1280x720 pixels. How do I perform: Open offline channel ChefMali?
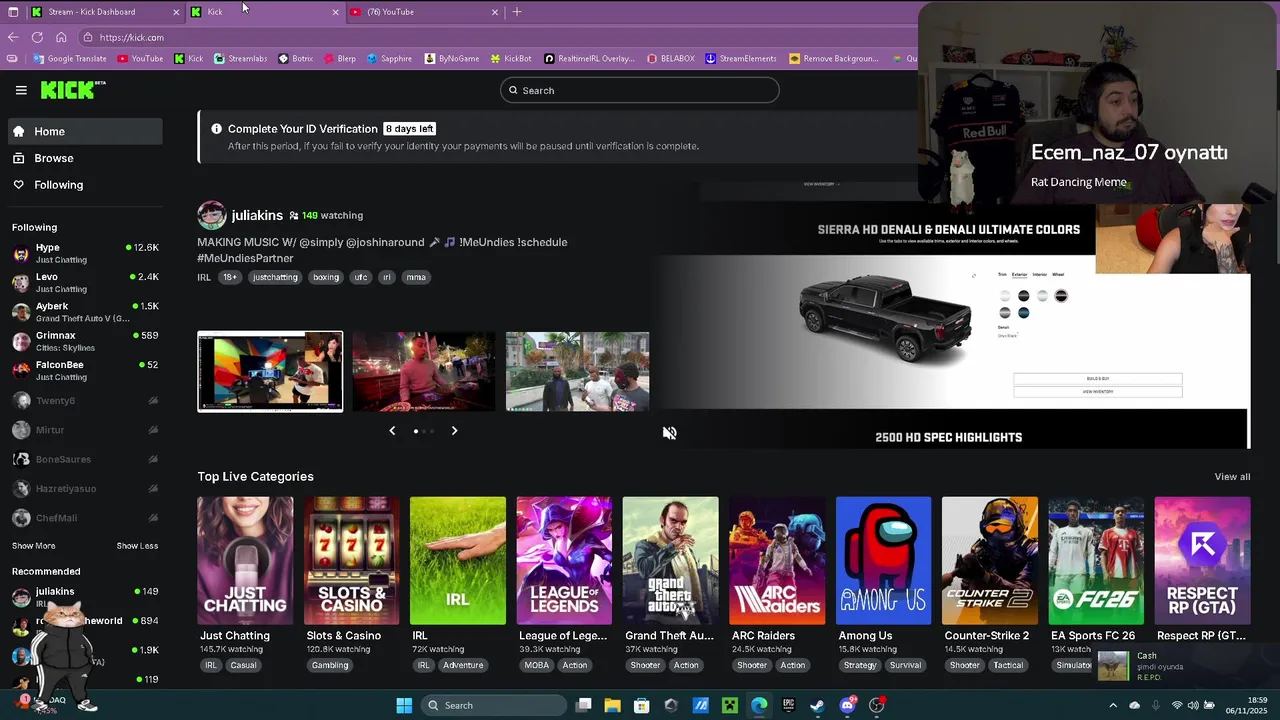[x=85, y=518]
